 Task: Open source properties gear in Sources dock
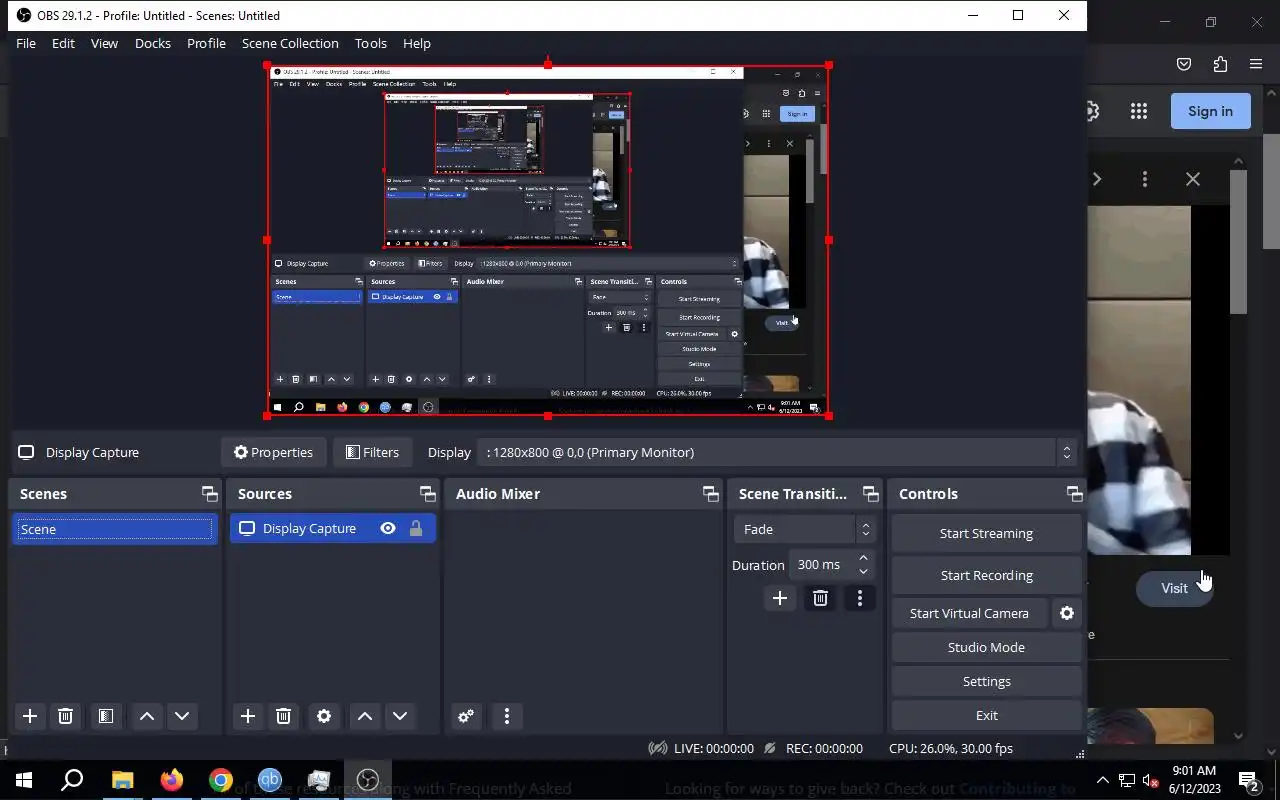(324, 716)
